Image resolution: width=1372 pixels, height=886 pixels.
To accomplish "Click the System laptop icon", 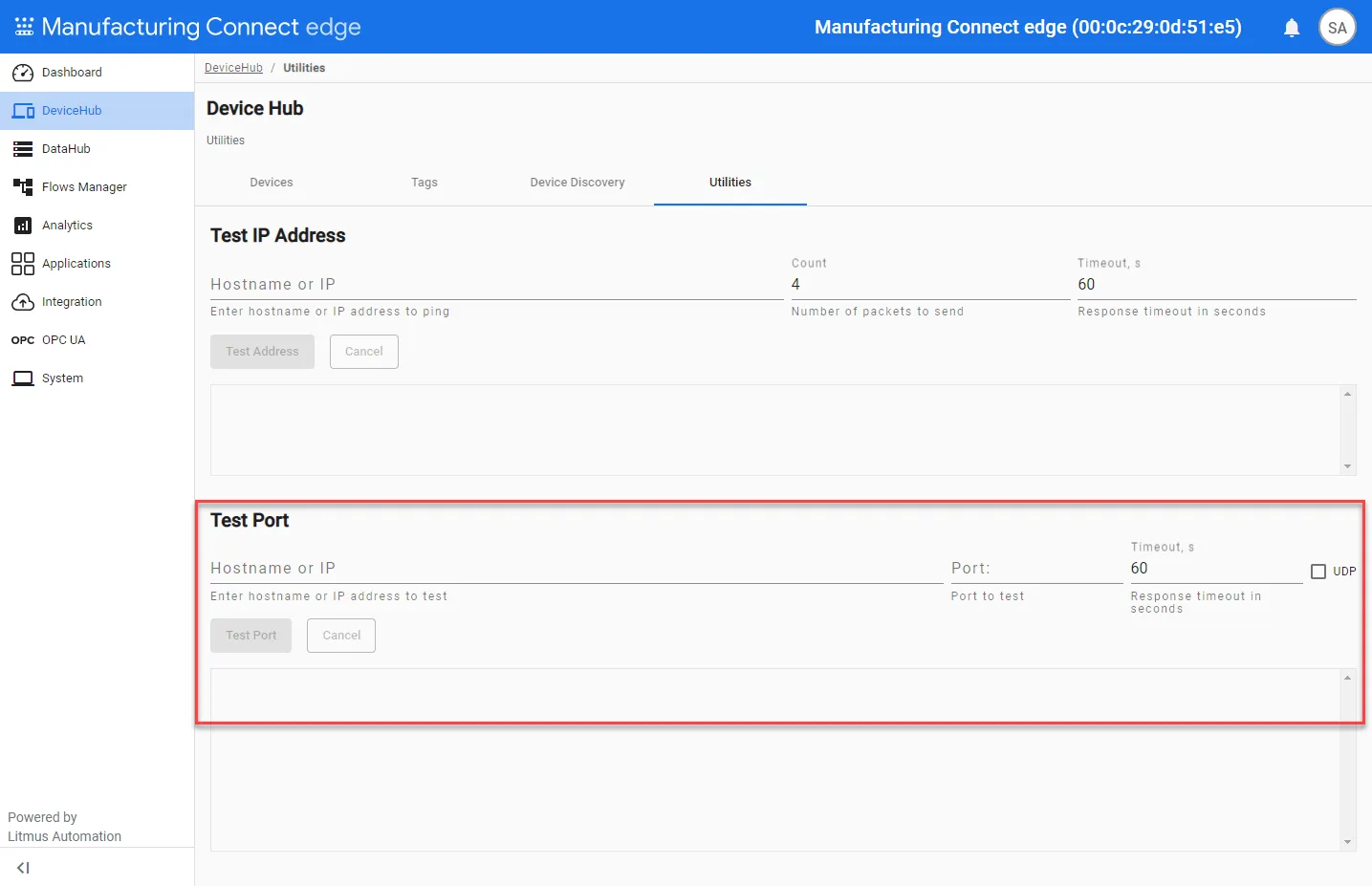I will coord(23,378).
